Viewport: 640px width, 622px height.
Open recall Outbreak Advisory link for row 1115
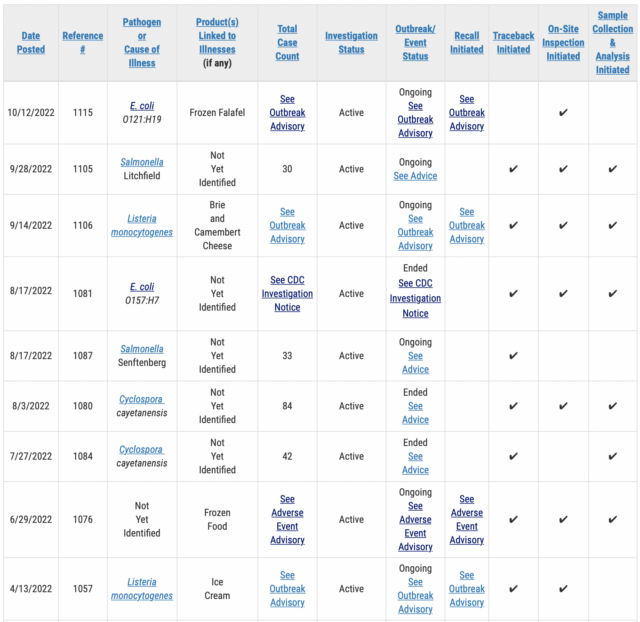[467, 113]
